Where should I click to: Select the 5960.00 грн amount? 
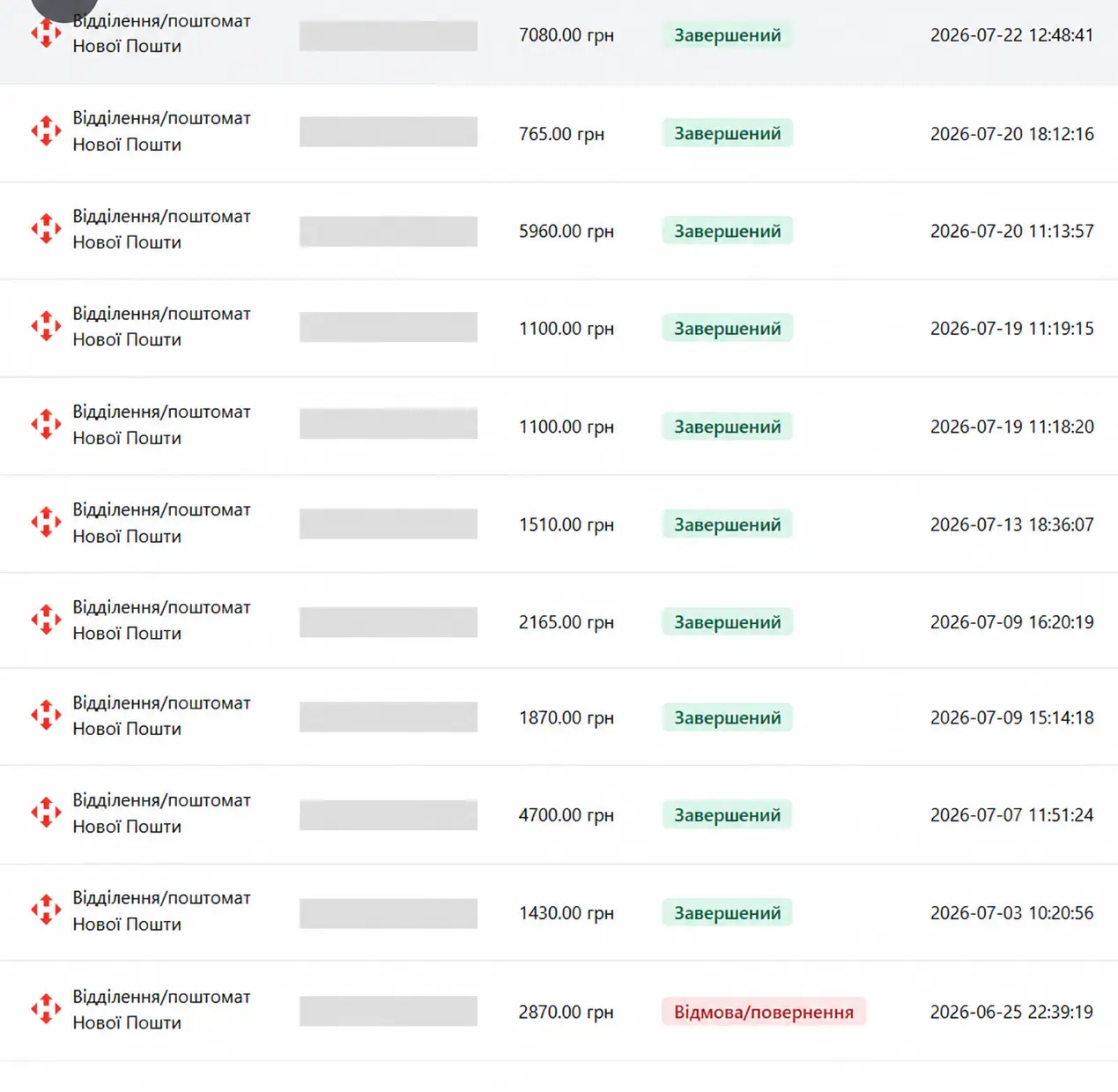pos(566,231)
